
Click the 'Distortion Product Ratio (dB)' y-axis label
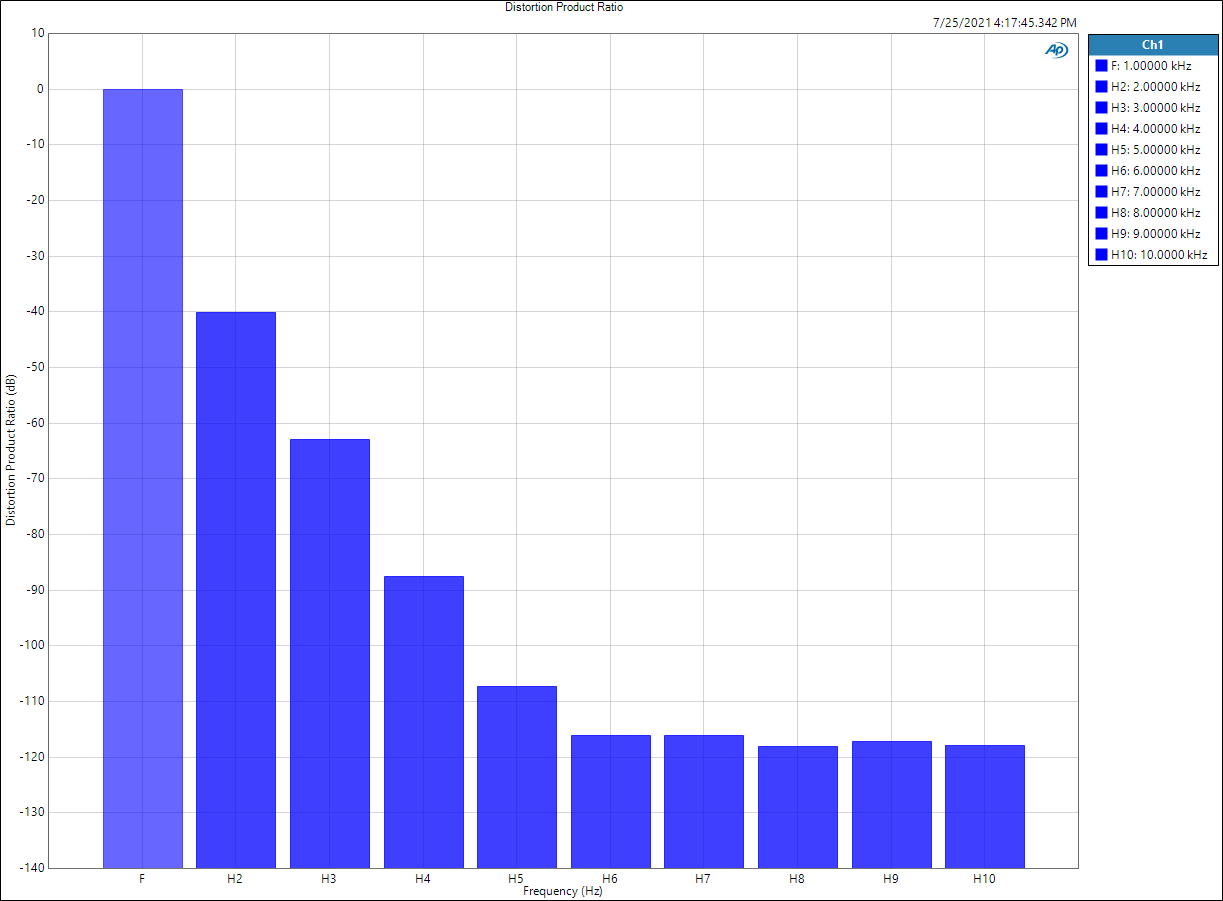[x=11, y=450]
